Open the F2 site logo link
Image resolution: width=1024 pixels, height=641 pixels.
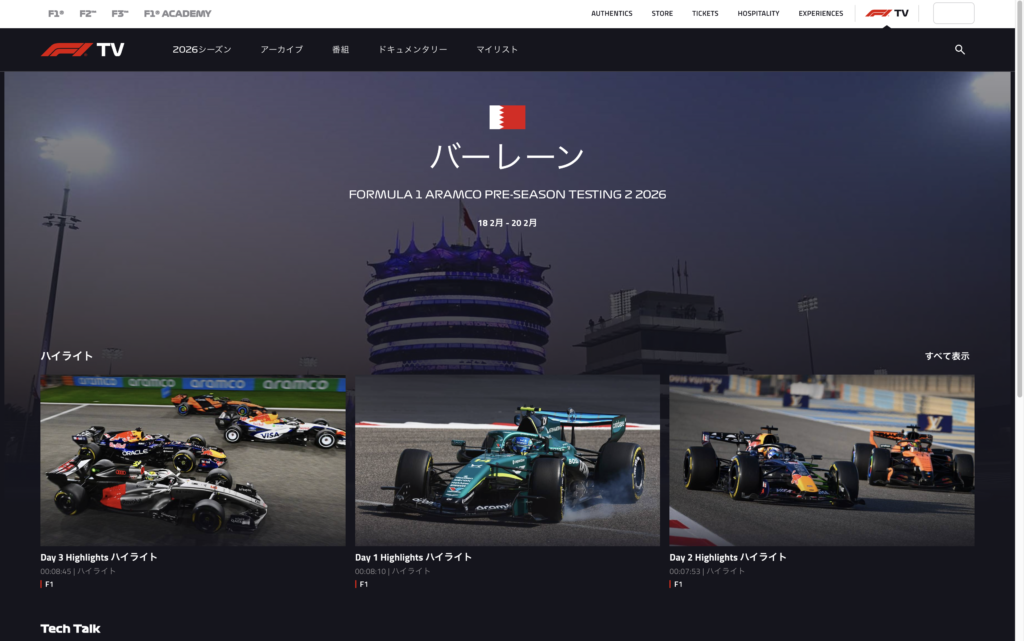coord(88,14)
